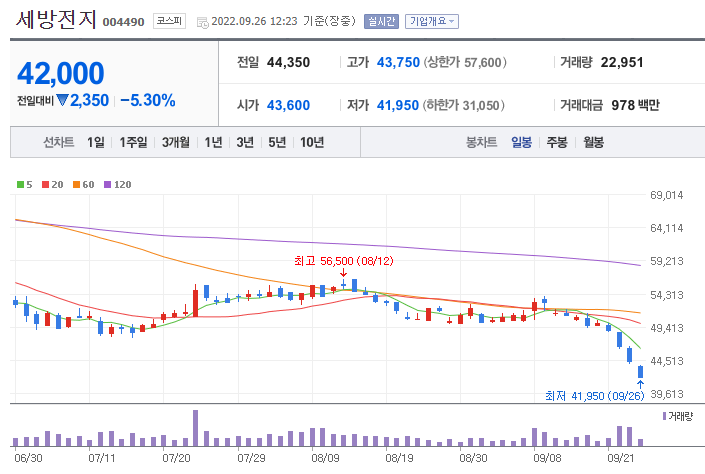The width and height of the screenshot is (705, 474).
Task: Click the 하한가 31,050 text
Action: (x=463, y=105)
